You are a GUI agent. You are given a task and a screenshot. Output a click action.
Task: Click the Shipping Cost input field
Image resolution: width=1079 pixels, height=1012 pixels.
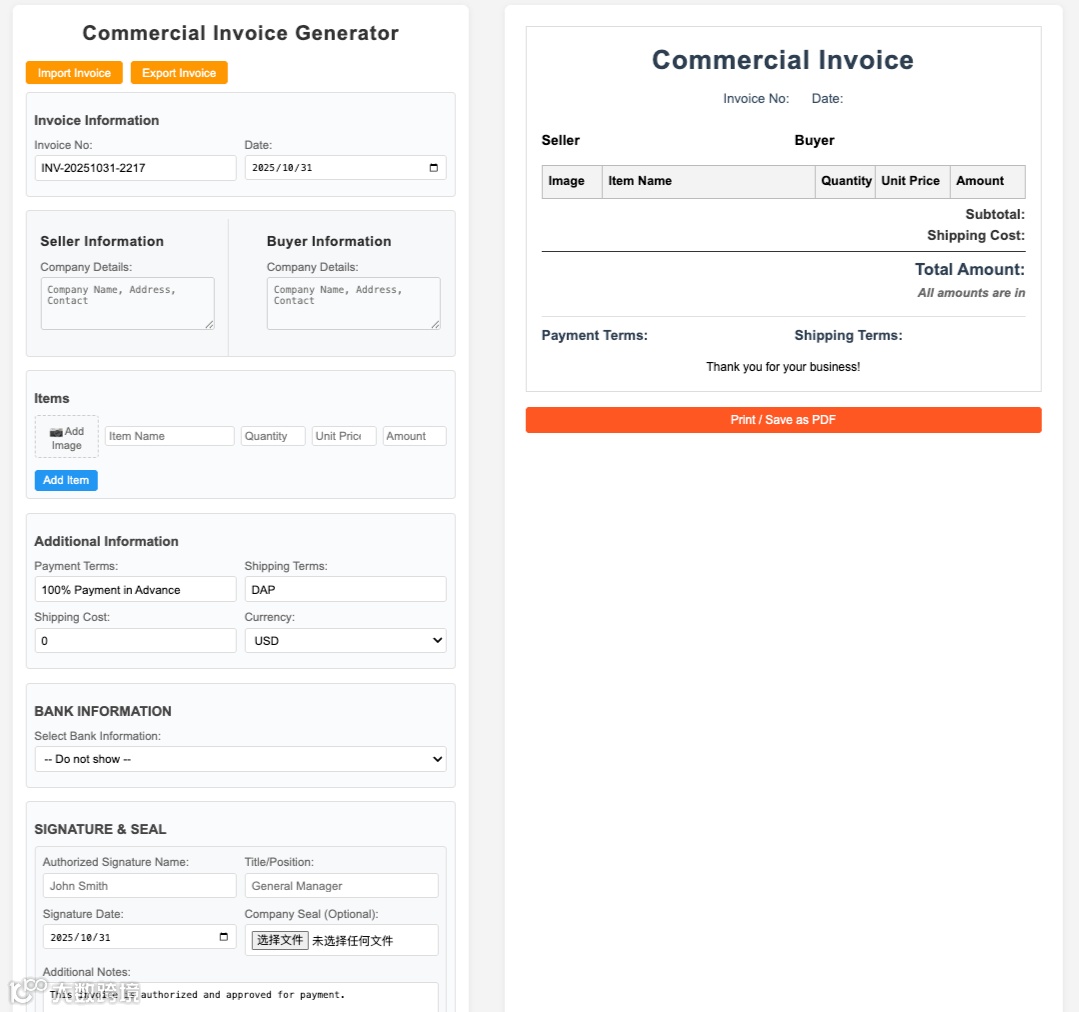coord(135,641)
